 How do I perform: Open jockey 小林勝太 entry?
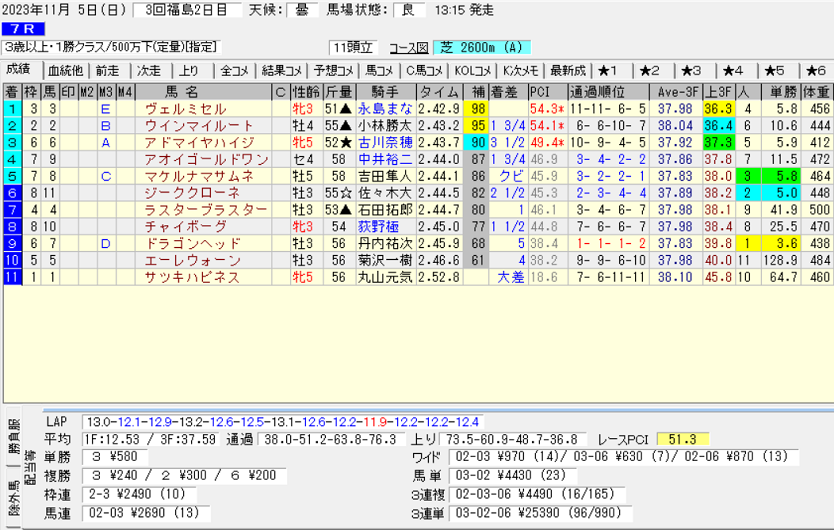(384, 125)
